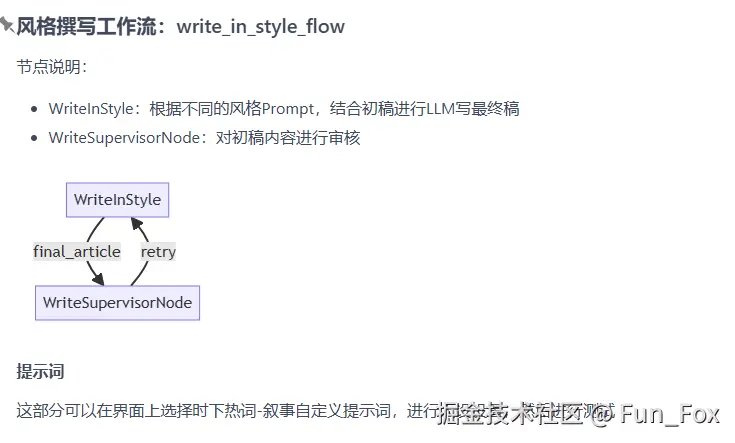The height and width of the screenshot is (443, 735).
Task: Click the retry edge label
Action: [x=158, y=252]
